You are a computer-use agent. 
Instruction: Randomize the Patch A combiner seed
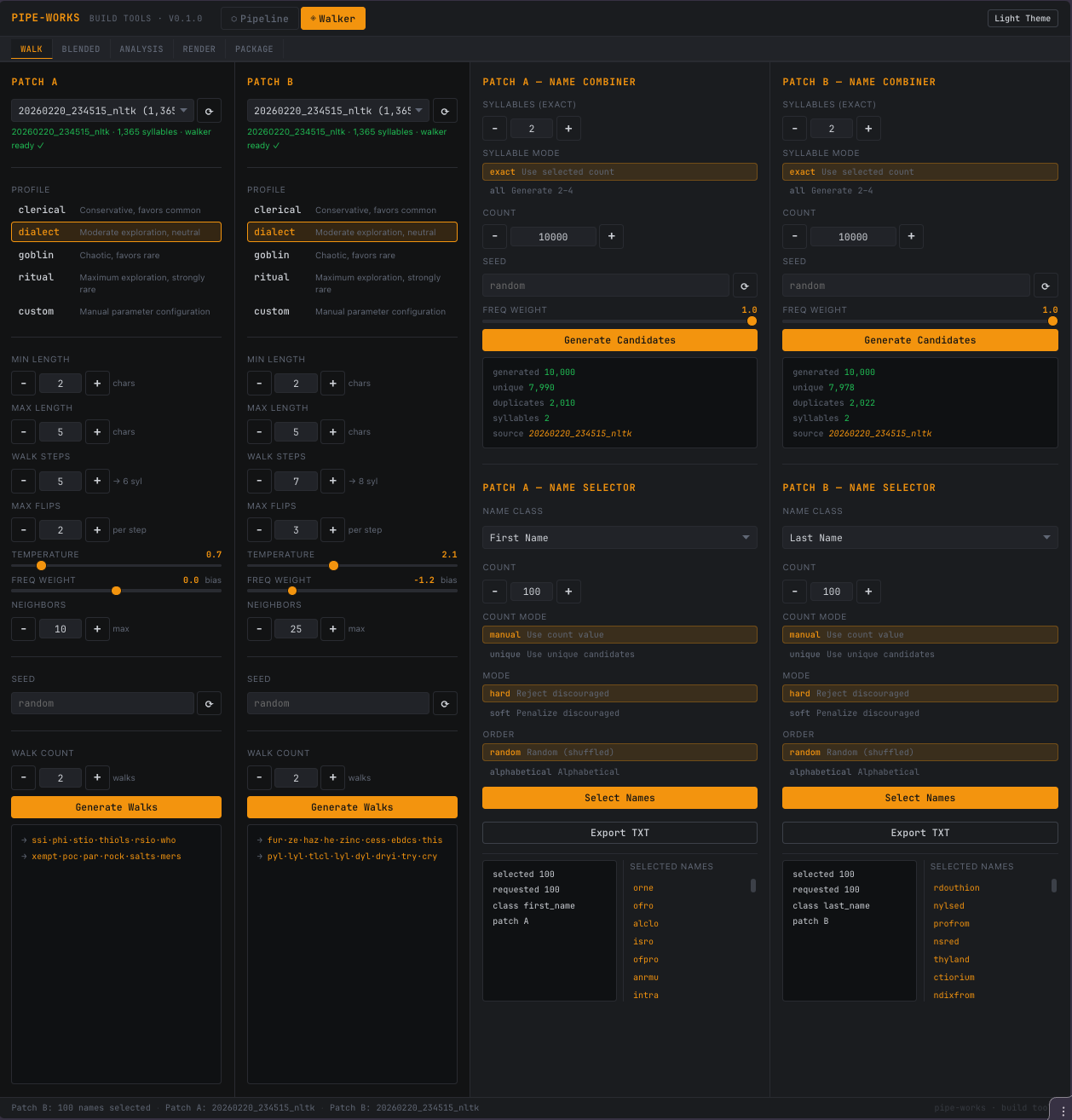click(745, 286)
